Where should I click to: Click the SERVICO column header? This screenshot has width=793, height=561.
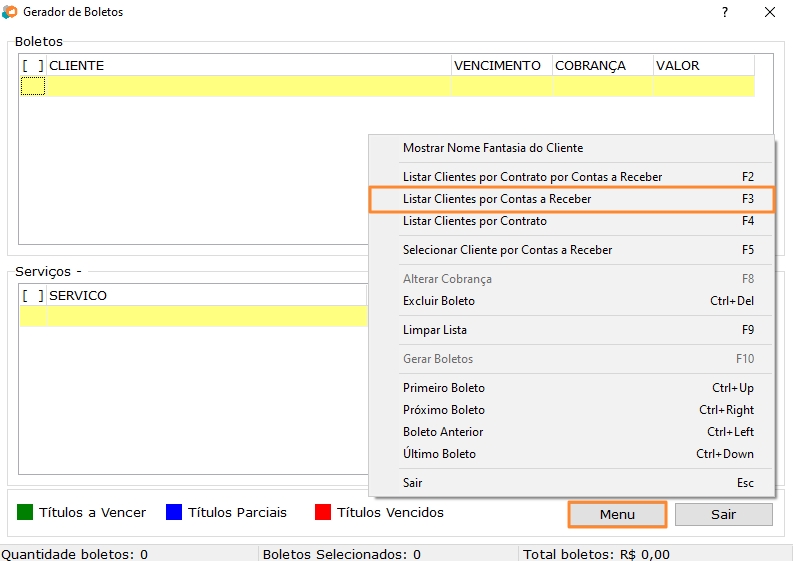[x=207, y=295]
